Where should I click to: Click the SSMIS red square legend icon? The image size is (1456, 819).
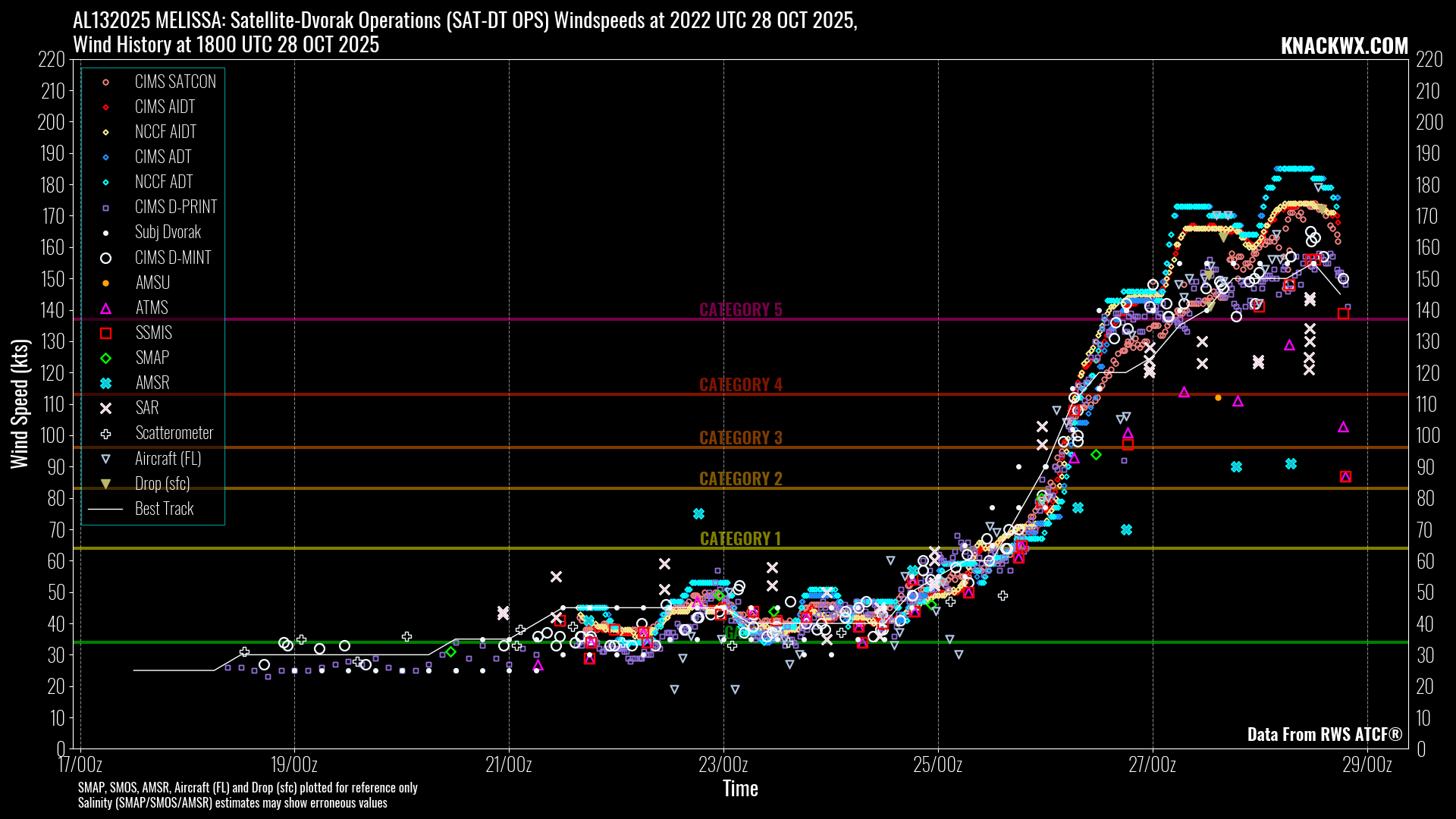(x=106, y=334)
